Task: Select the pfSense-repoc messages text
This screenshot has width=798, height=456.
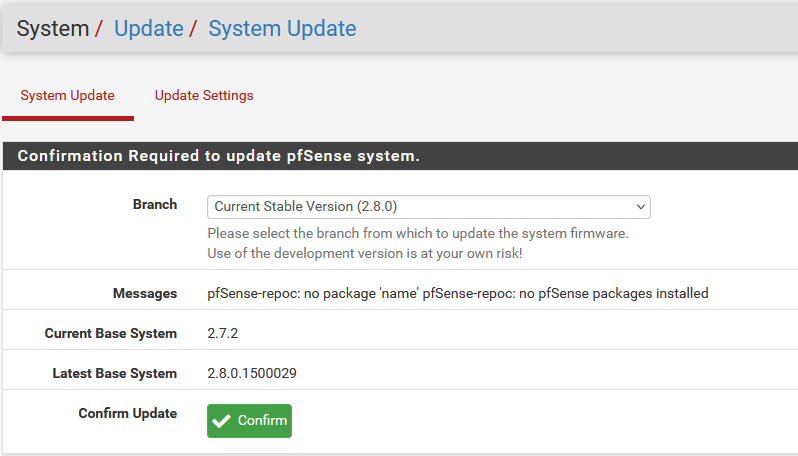Action: 458,293
